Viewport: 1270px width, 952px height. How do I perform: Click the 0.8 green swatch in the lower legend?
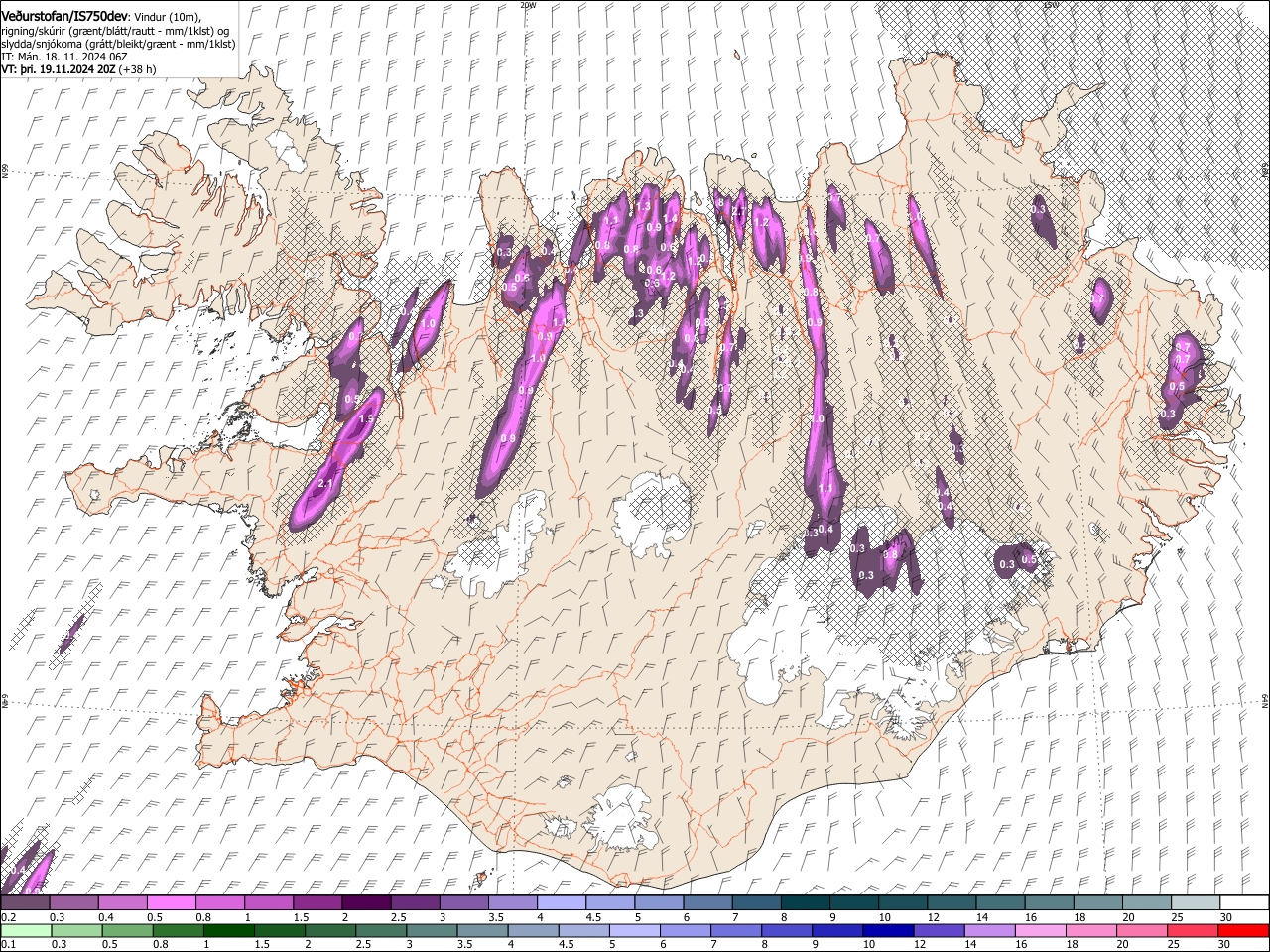coord(178,930)
